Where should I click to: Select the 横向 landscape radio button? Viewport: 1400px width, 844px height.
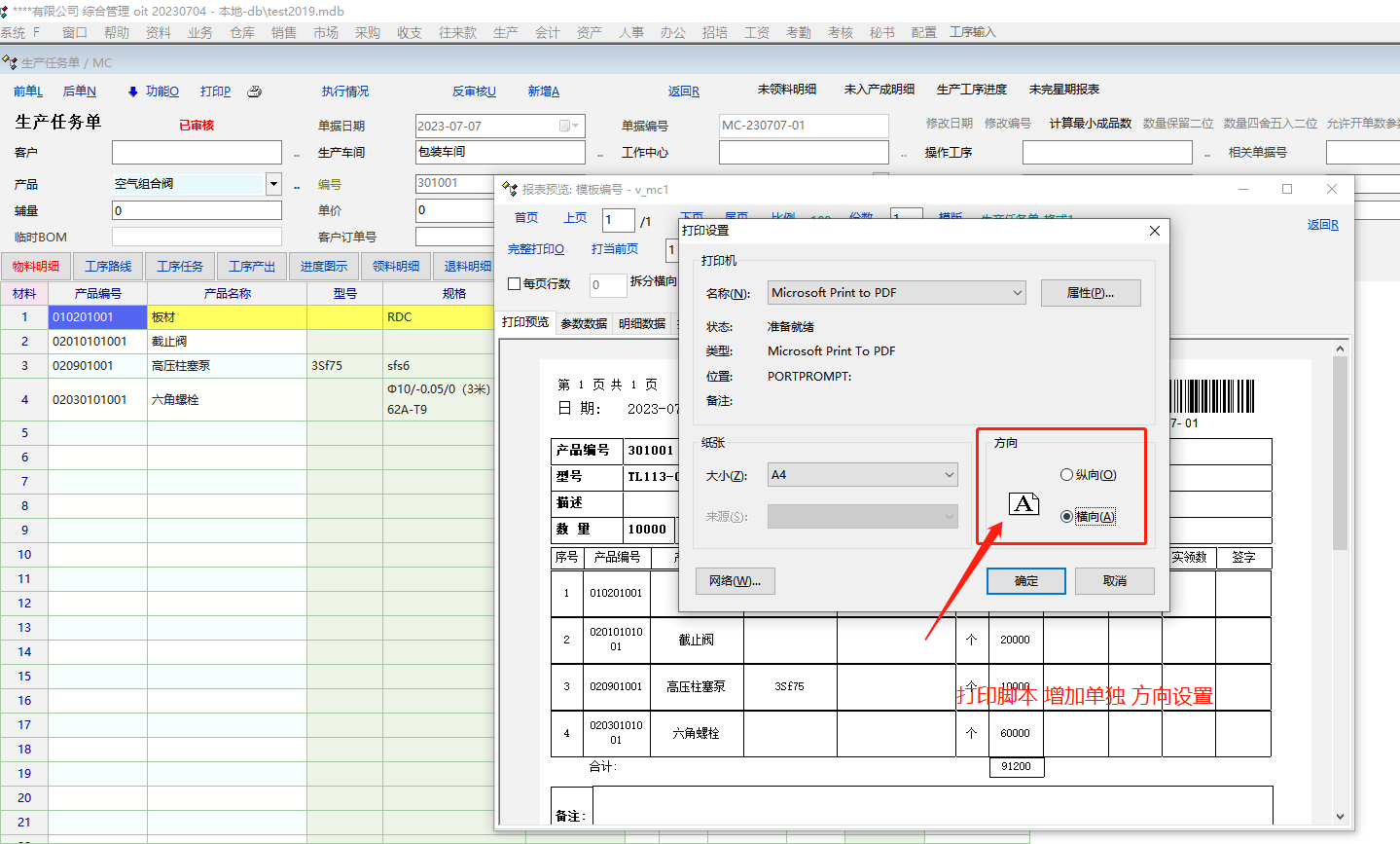click(x=1066, y=517)
